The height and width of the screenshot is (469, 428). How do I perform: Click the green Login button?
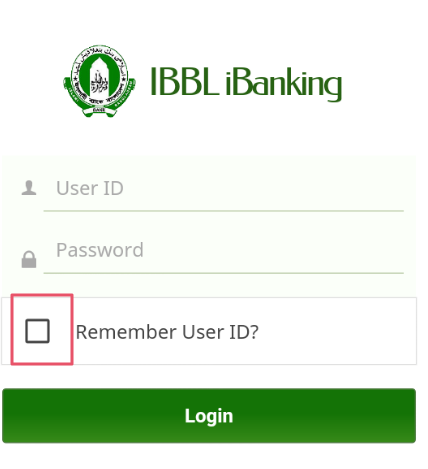tap(209, 416)
